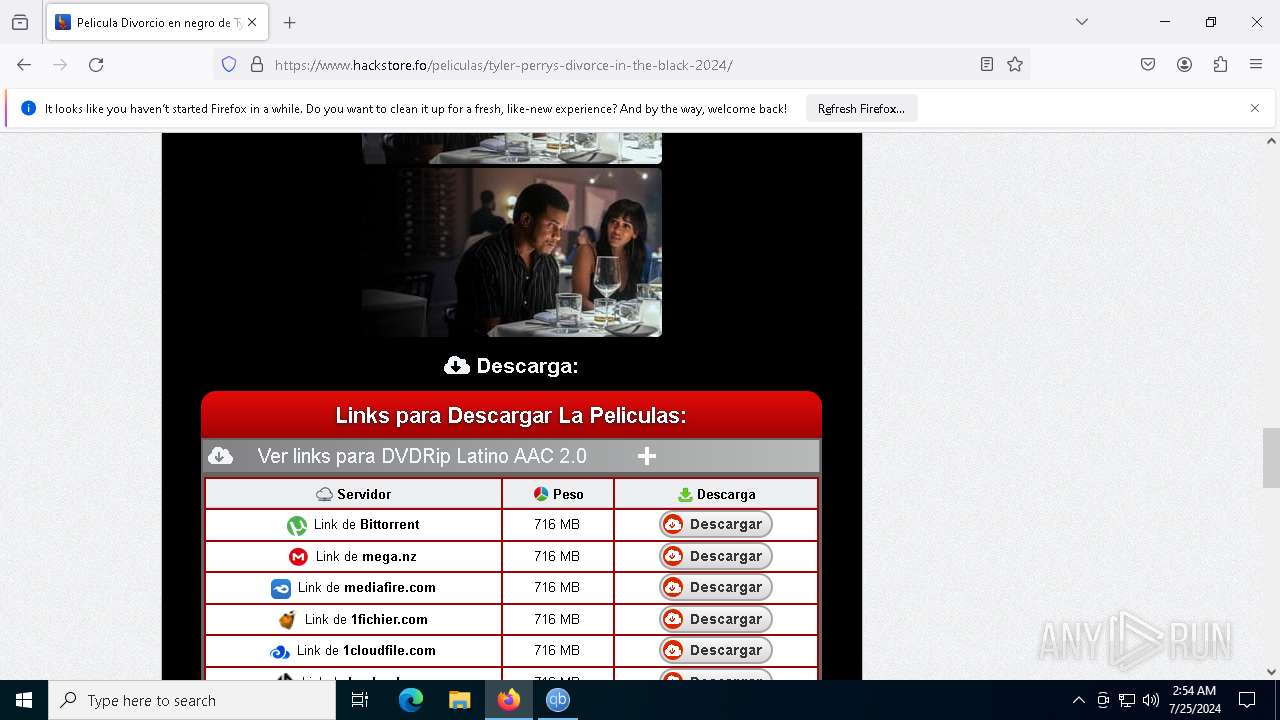Click the page vertical scrollbar thumb
This screenshot has width=1280, height=720.
tap(1271, 457)
